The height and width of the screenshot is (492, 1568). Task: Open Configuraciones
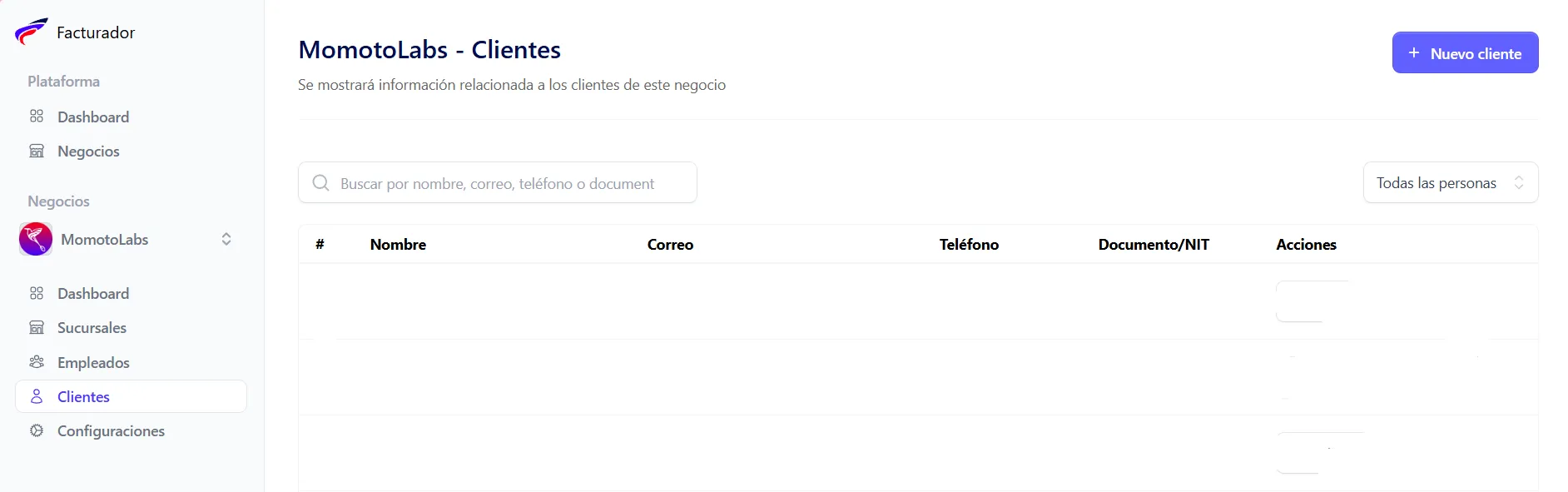tap(131, 430)
